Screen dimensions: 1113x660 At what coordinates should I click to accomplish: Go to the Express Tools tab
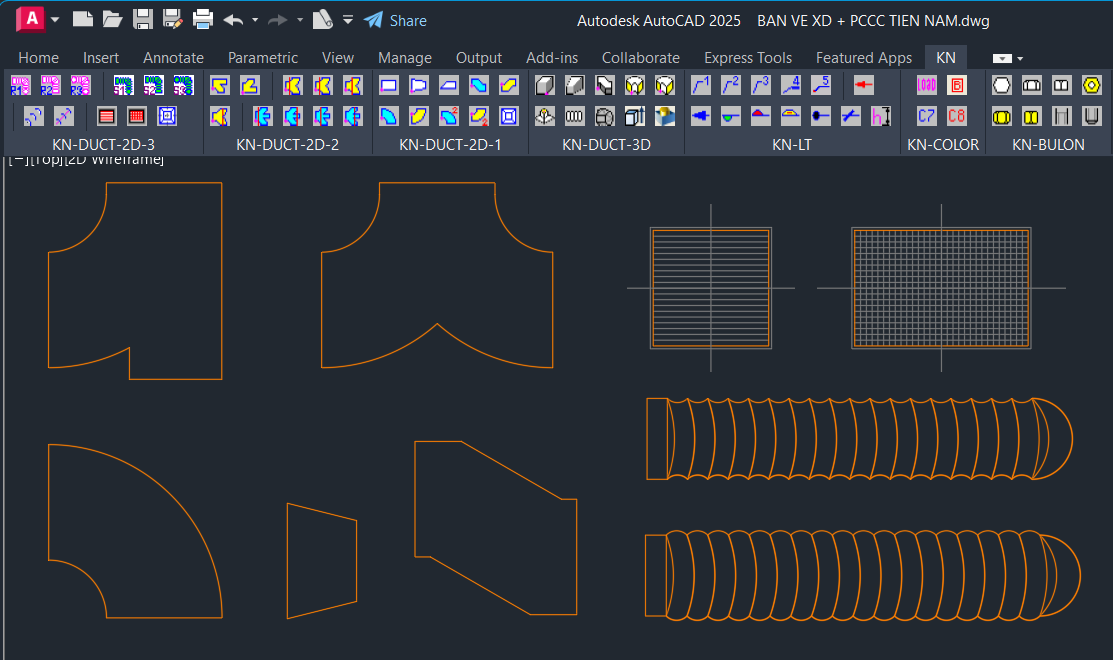point(747,58)
